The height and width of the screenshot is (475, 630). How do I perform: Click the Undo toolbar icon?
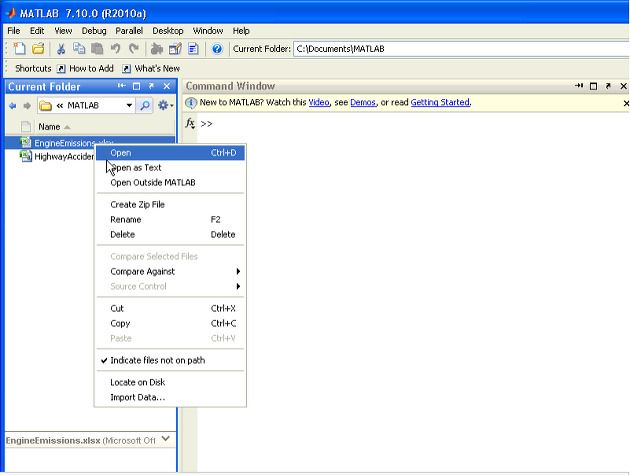[116, 49]
